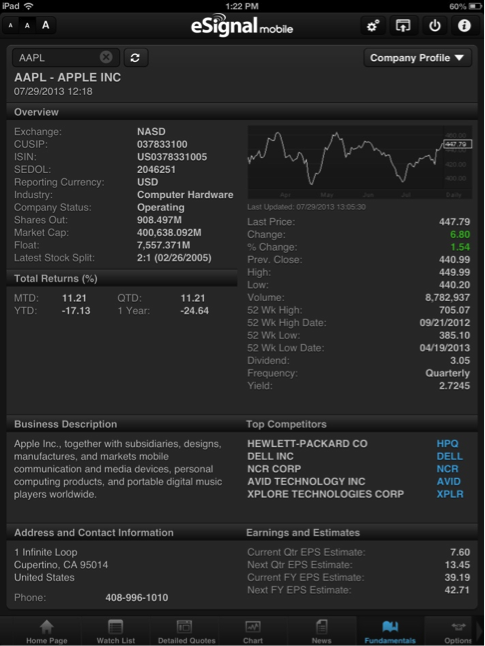Image resolution: width=485 pixels, height=646 pixels.
Task: Open competitor ticker NCR
Action: (447, 469)
